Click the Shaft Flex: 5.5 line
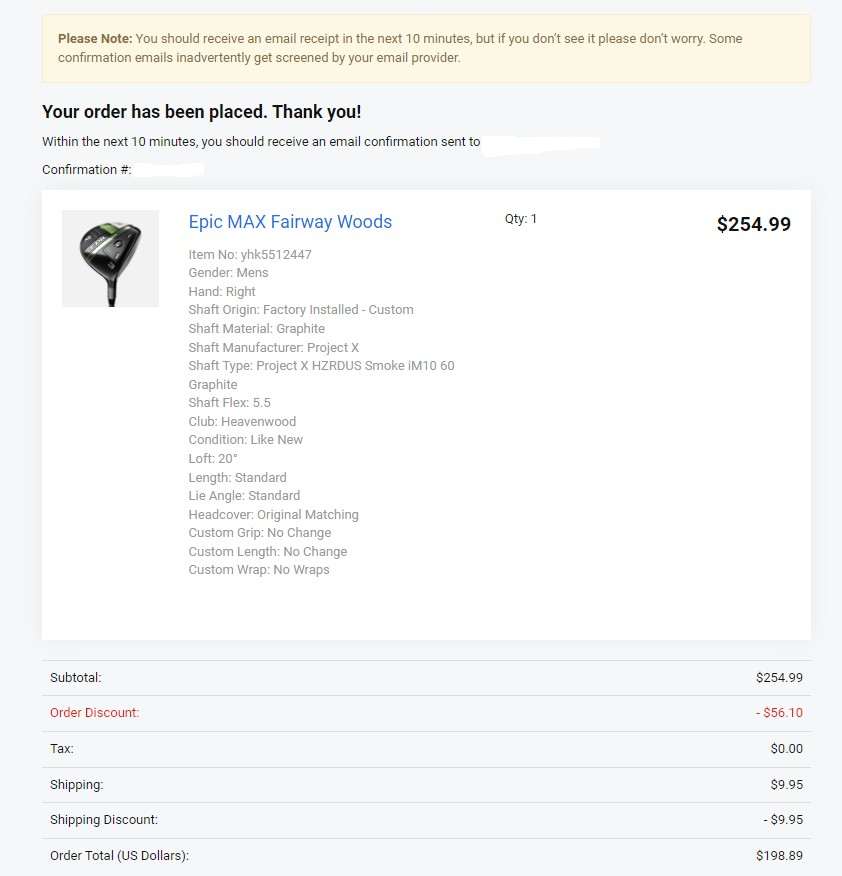 pyautogui.click(x=229, y=403)
